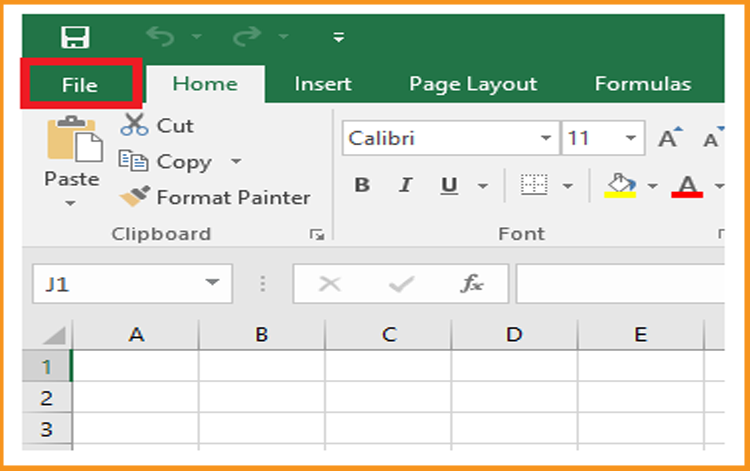Switch to the Home tab

coord(205,84)
